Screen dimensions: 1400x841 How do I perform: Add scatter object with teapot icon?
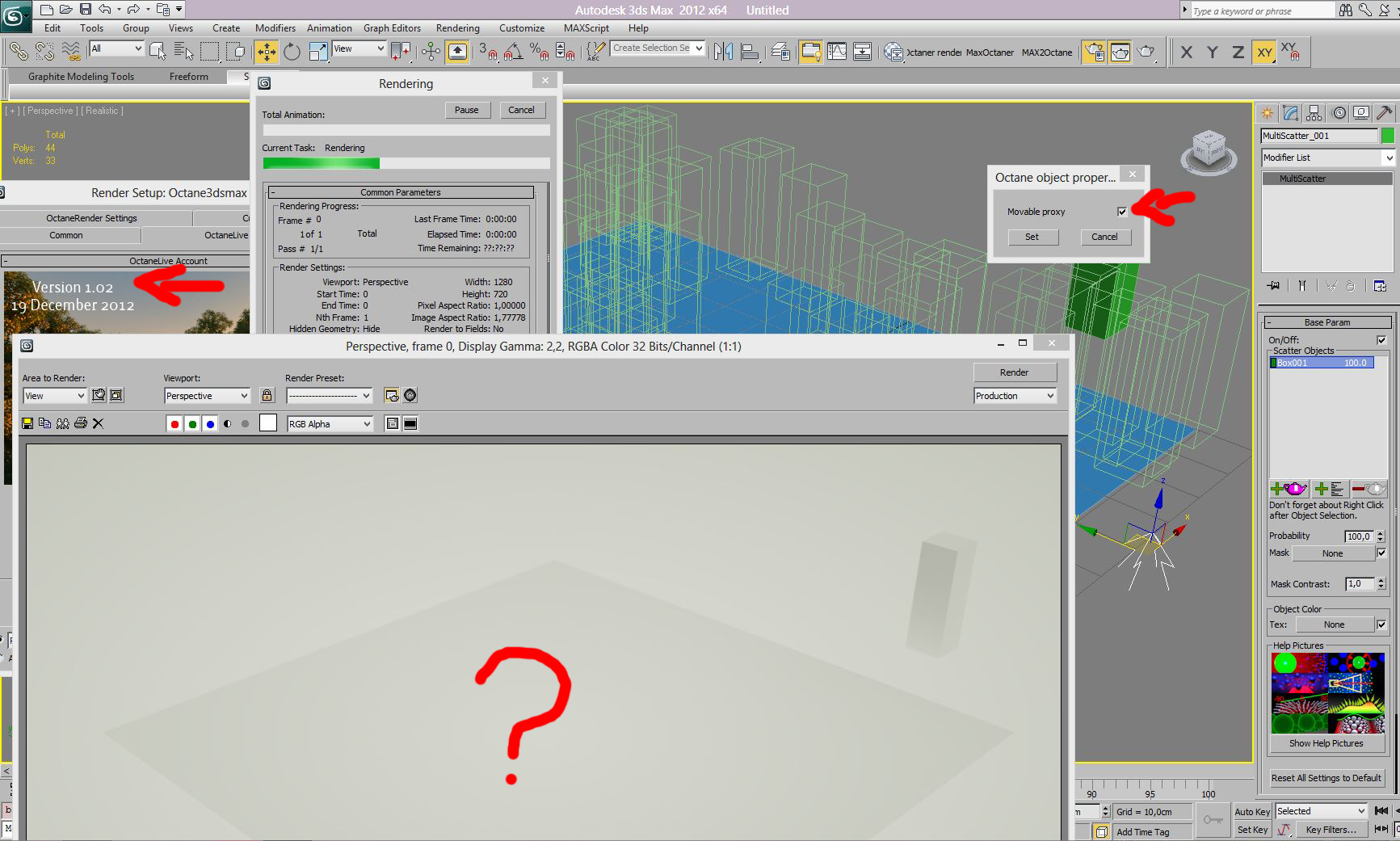click(x=1289, y=489)
